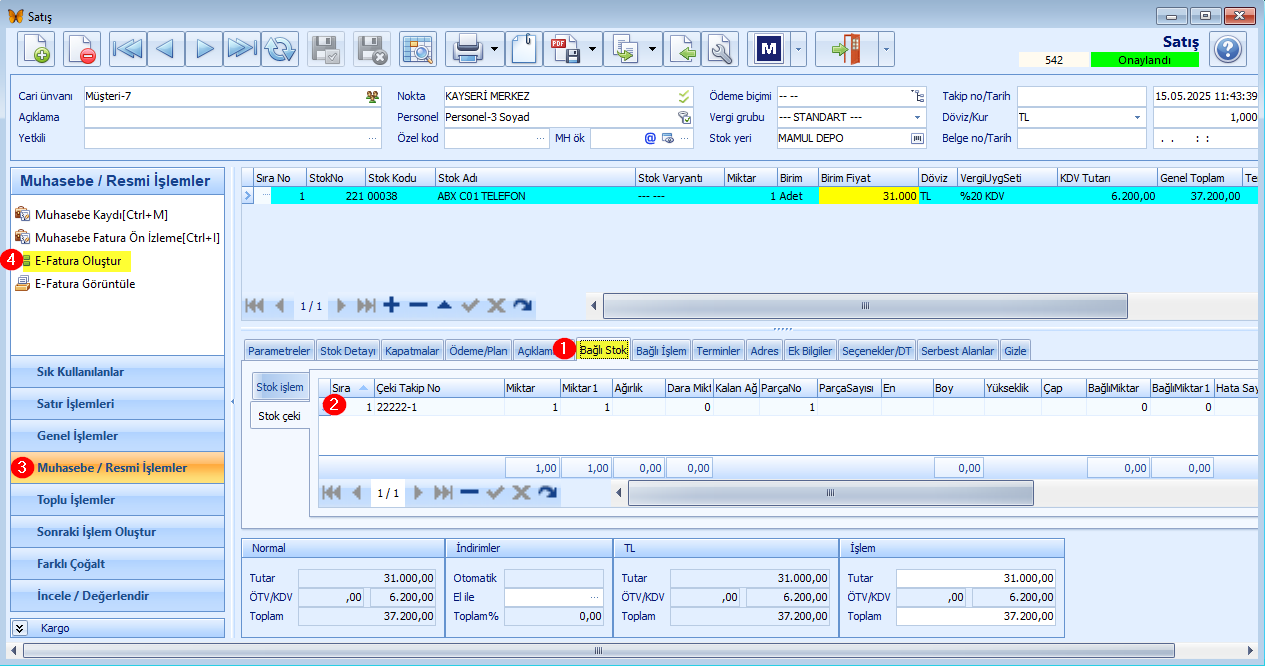Refresh the document from the main toolbar
This screenshot has width=1265, height=666.
coord(280,48)
